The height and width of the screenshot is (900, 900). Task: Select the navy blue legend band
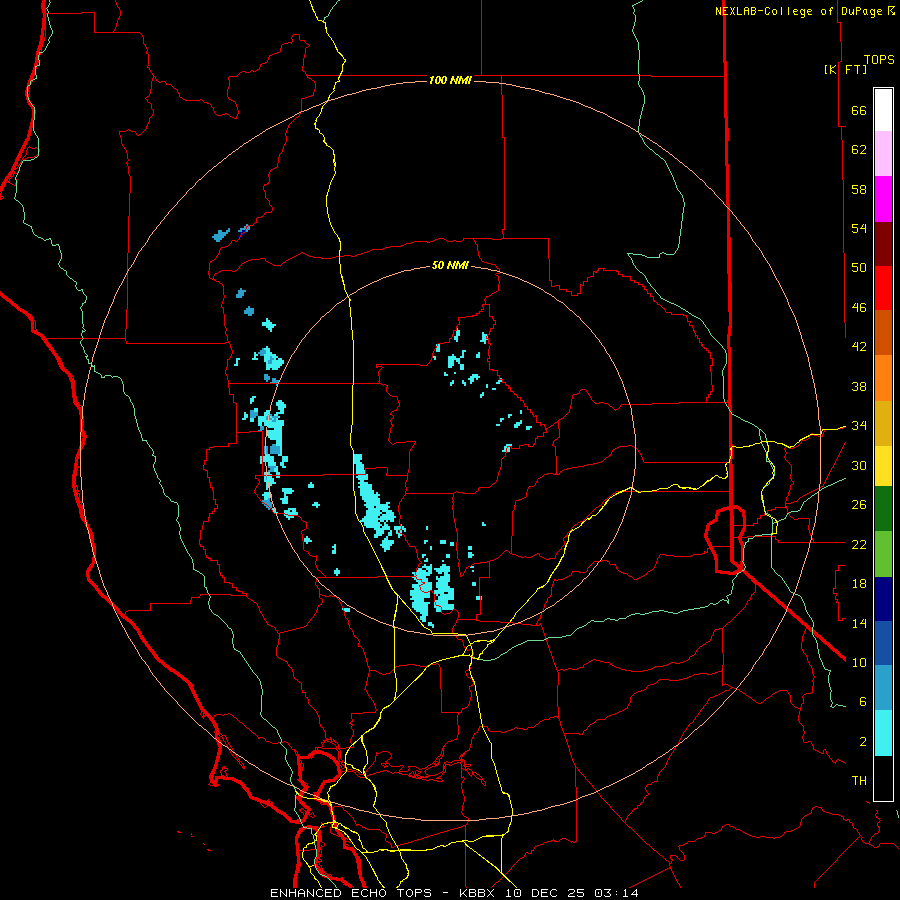pyautogui.click(x=883, y=599)
